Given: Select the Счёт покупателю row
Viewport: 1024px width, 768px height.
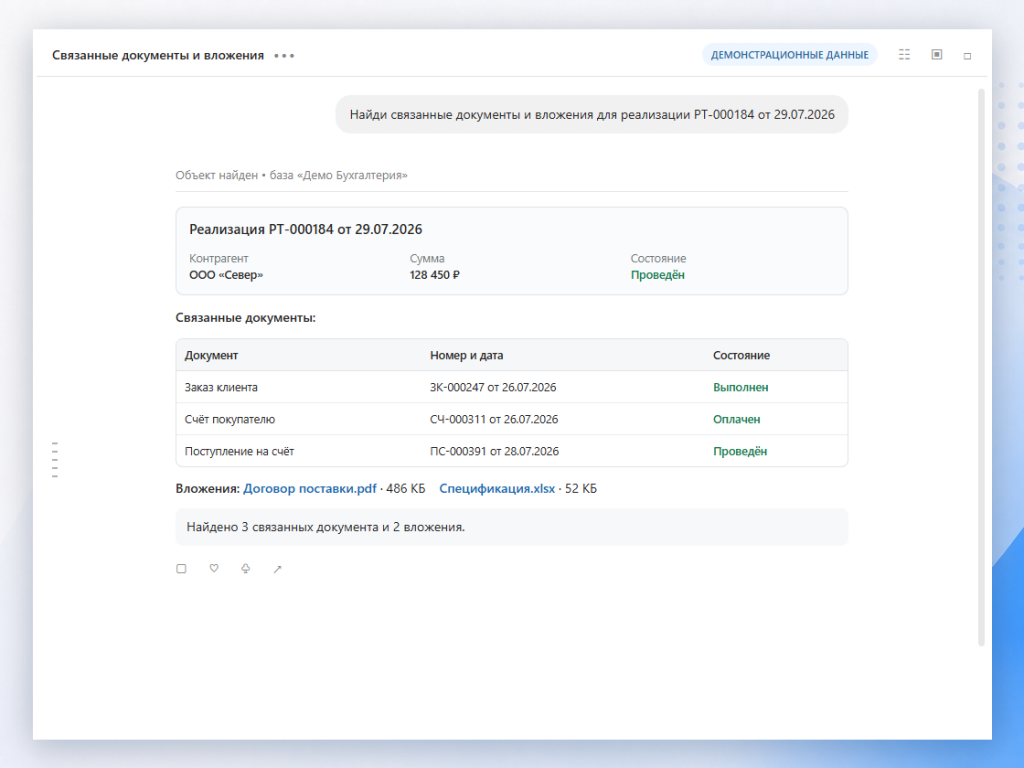Looking at the screenshot, I should (512, 419).
